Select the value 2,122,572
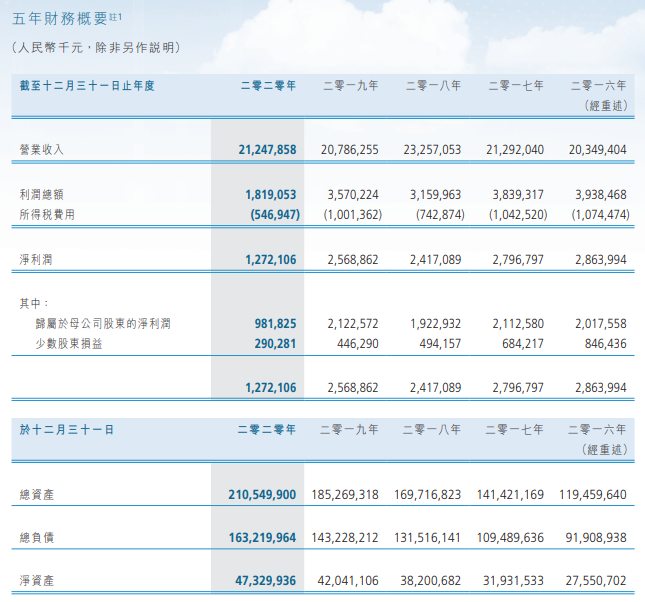Image resolution: width=645 pixels, height=602 pixels. pyautogui.click(x=353, y=323)
